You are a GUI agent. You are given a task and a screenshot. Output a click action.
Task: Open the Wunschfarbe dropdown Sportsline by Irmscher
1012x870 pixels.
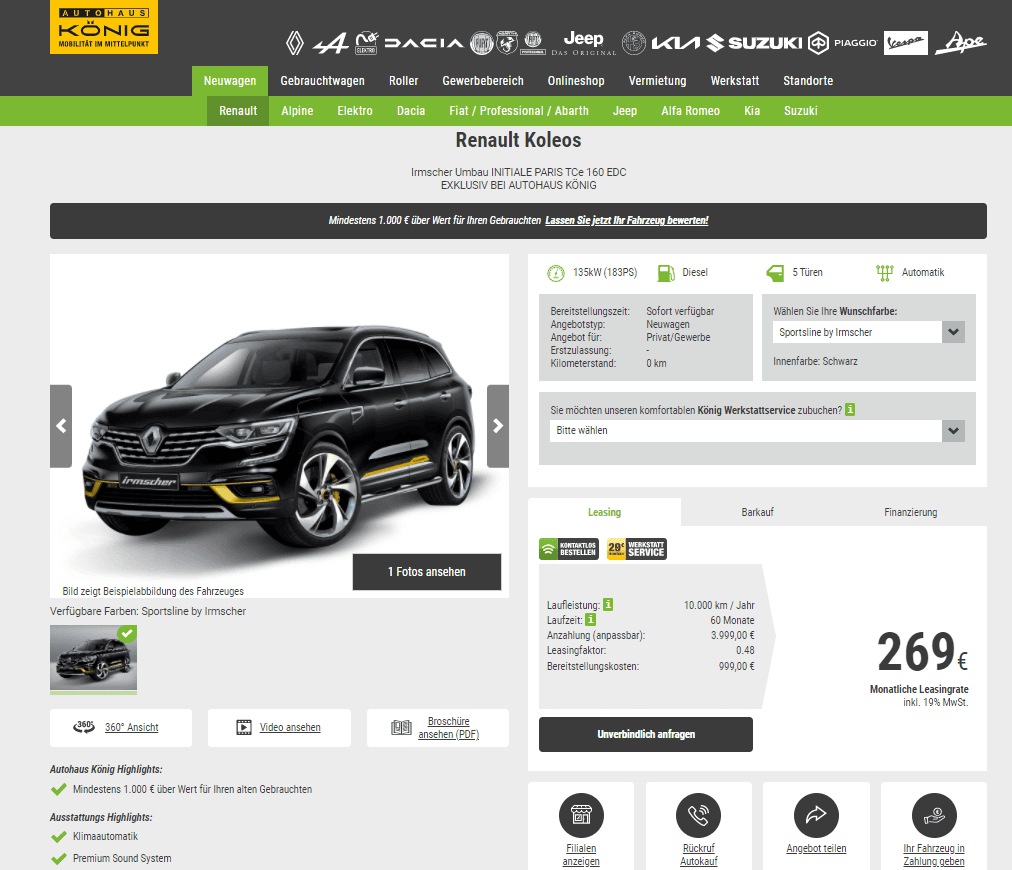pos(868,332)
